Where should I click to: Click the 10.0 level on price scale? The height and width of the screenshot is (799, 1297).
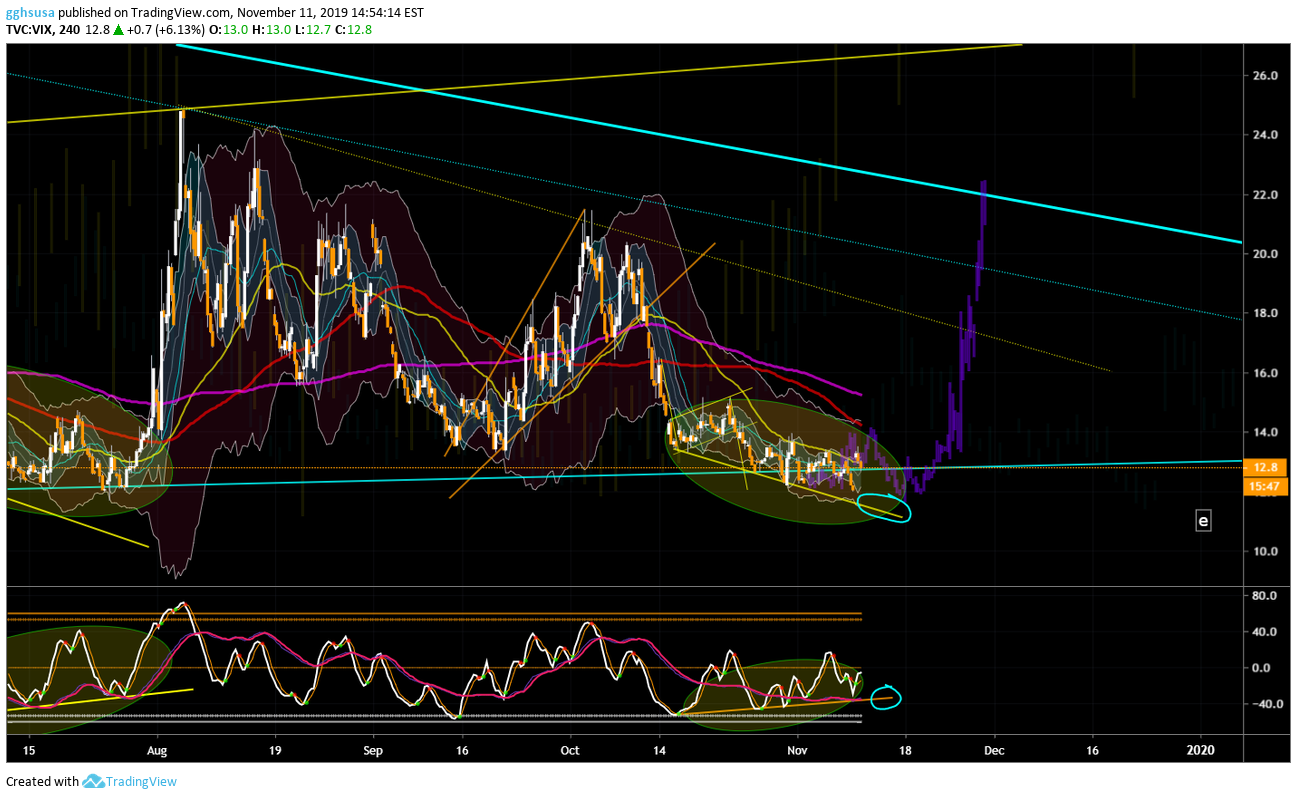click(x=1263, y=551)
